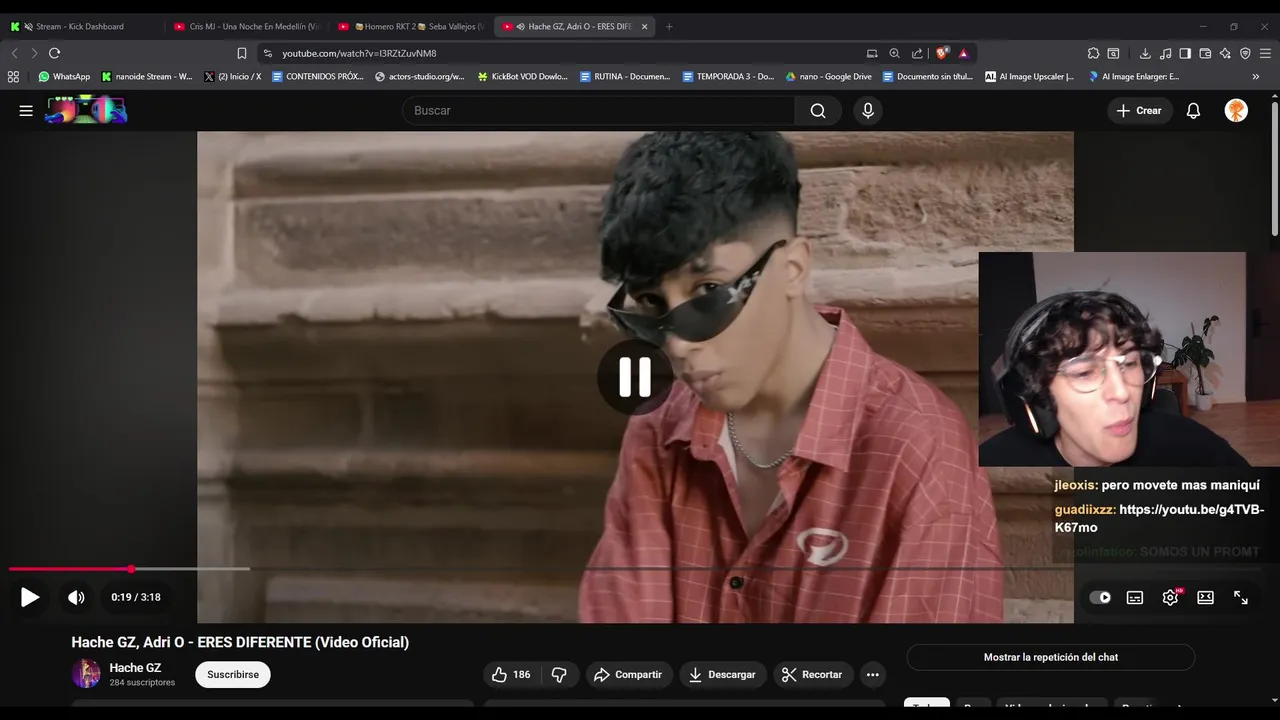Click the Crear create button

tap(1140, 111)
